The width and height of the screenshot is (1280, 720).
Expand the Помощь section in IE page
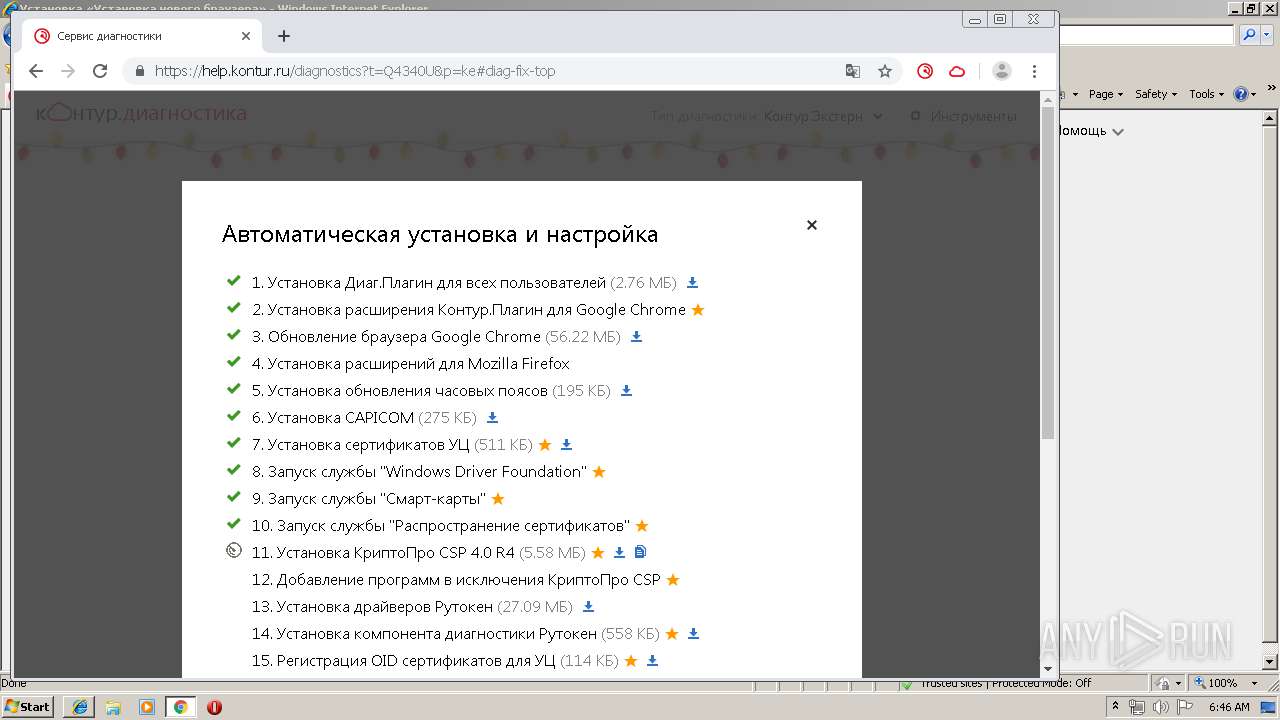1090,131
